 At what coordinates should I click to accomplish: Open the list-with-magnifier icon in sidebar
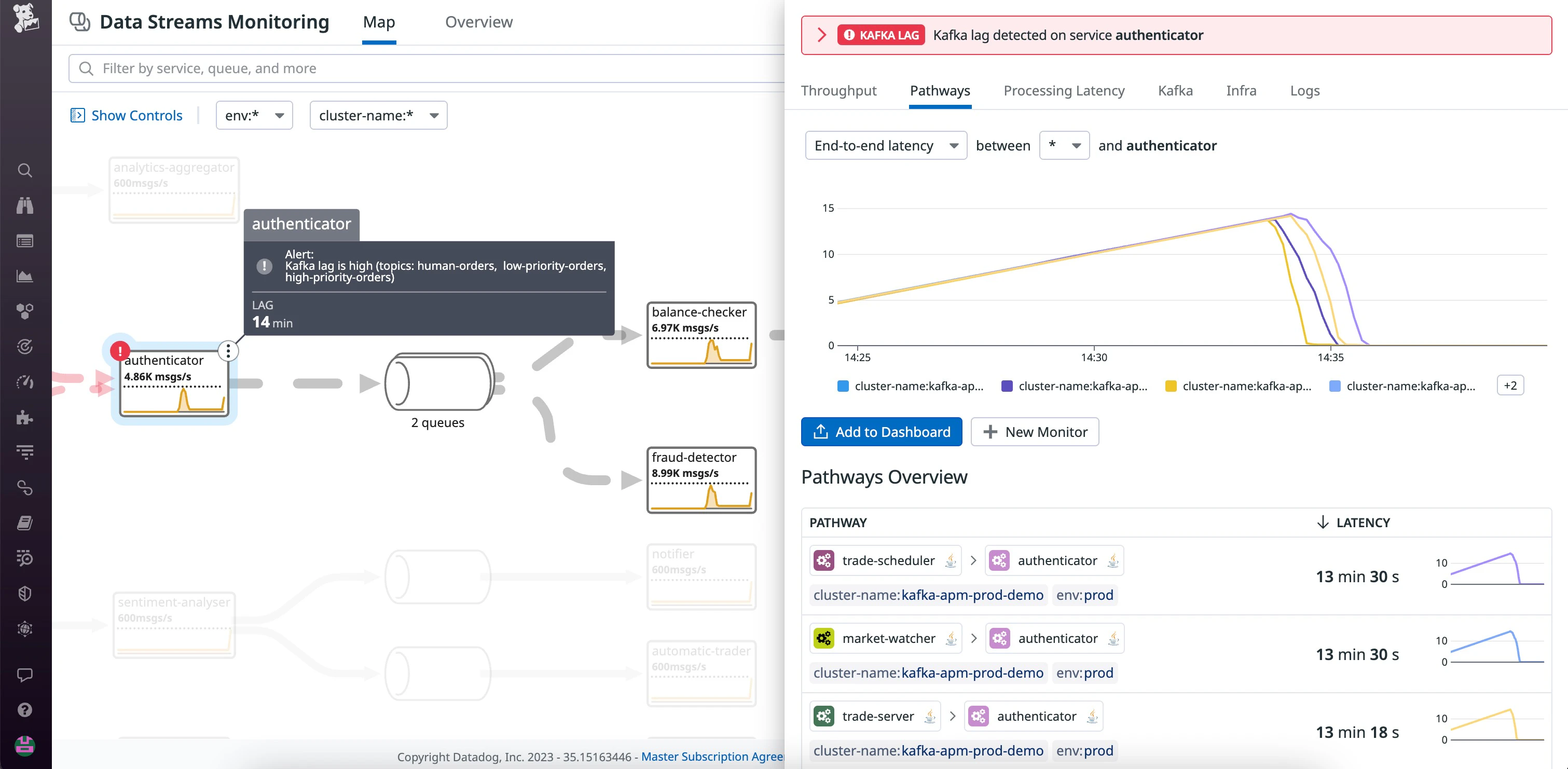pos(25,558)
